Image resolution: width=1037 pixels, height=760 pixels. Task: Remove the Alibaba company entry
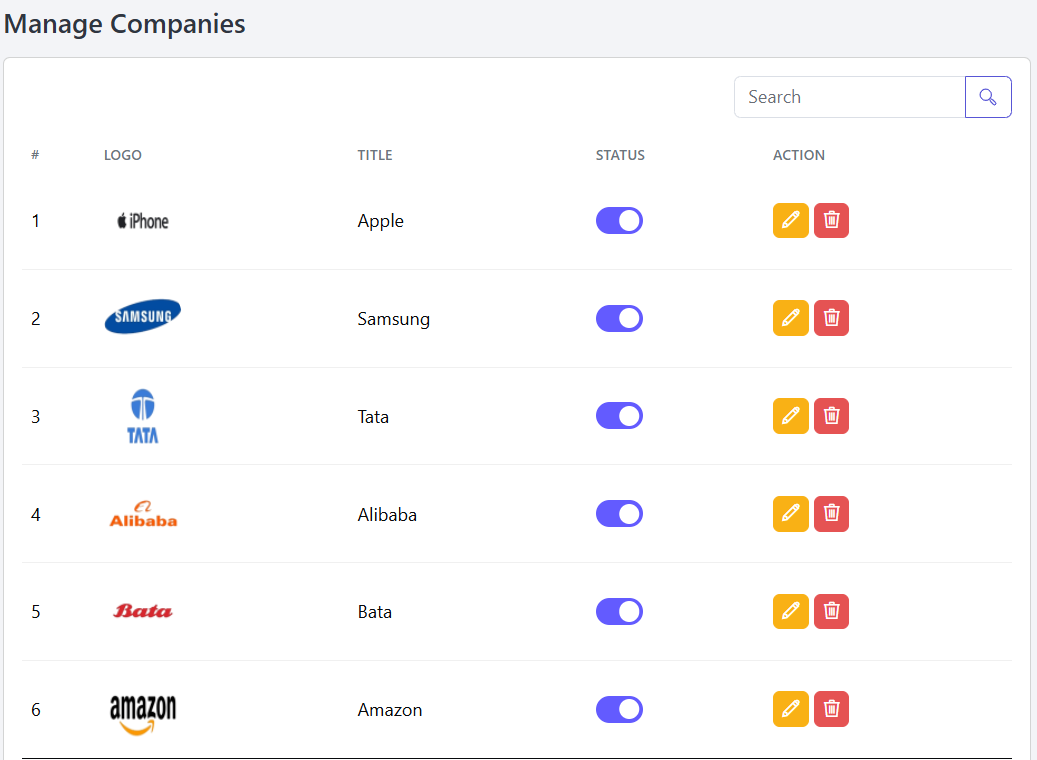pos(831,514)
